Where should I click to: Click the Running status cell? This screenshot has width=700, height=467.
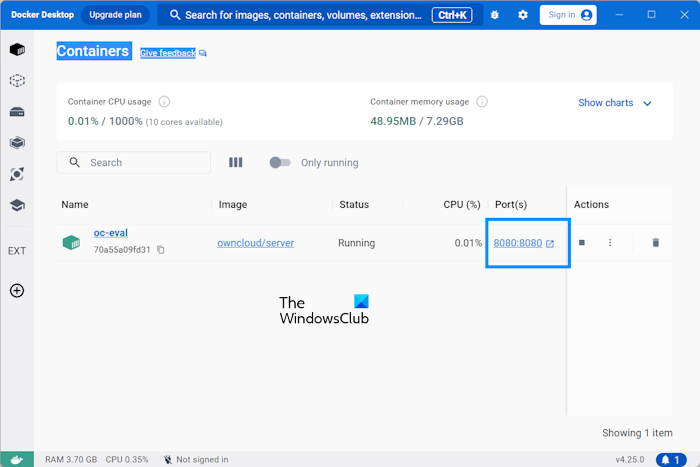(356, 243)
